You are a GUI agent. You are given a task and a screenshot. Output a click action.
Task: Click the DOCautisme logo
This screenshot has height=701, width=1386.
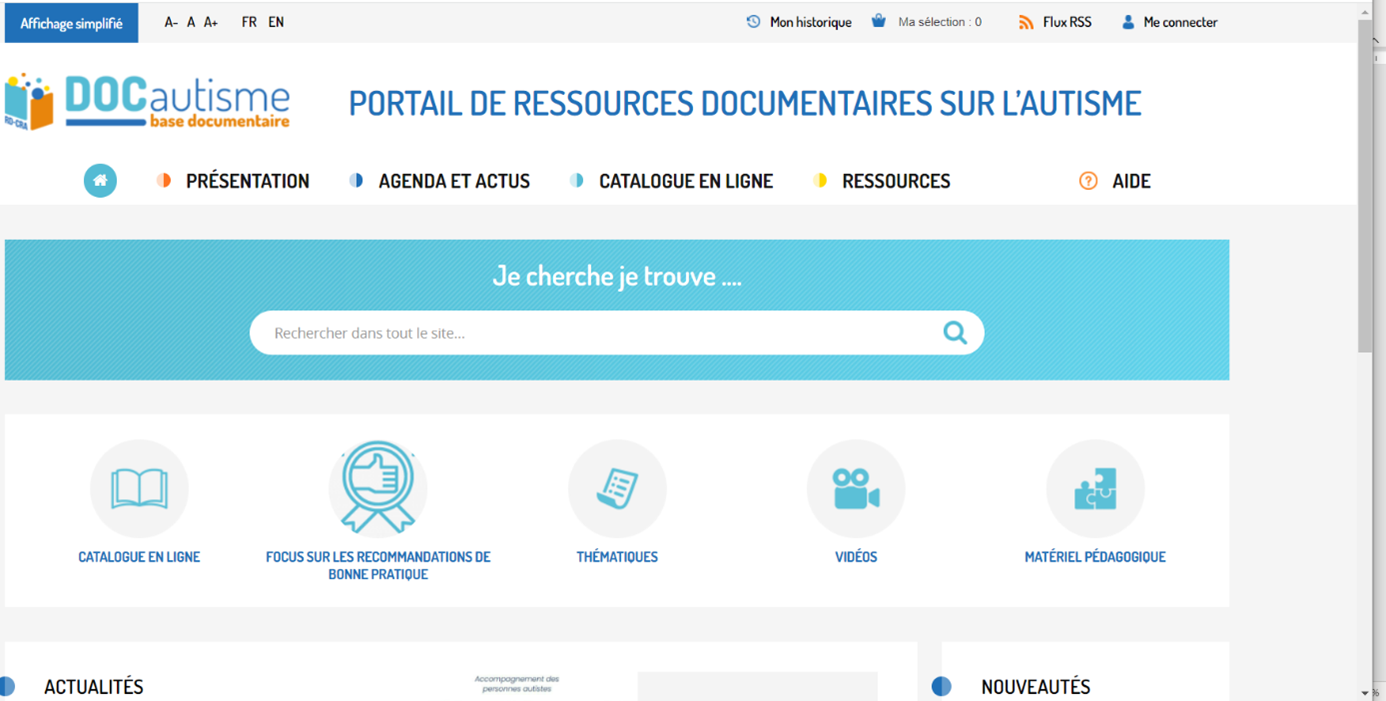coord(148,102)
